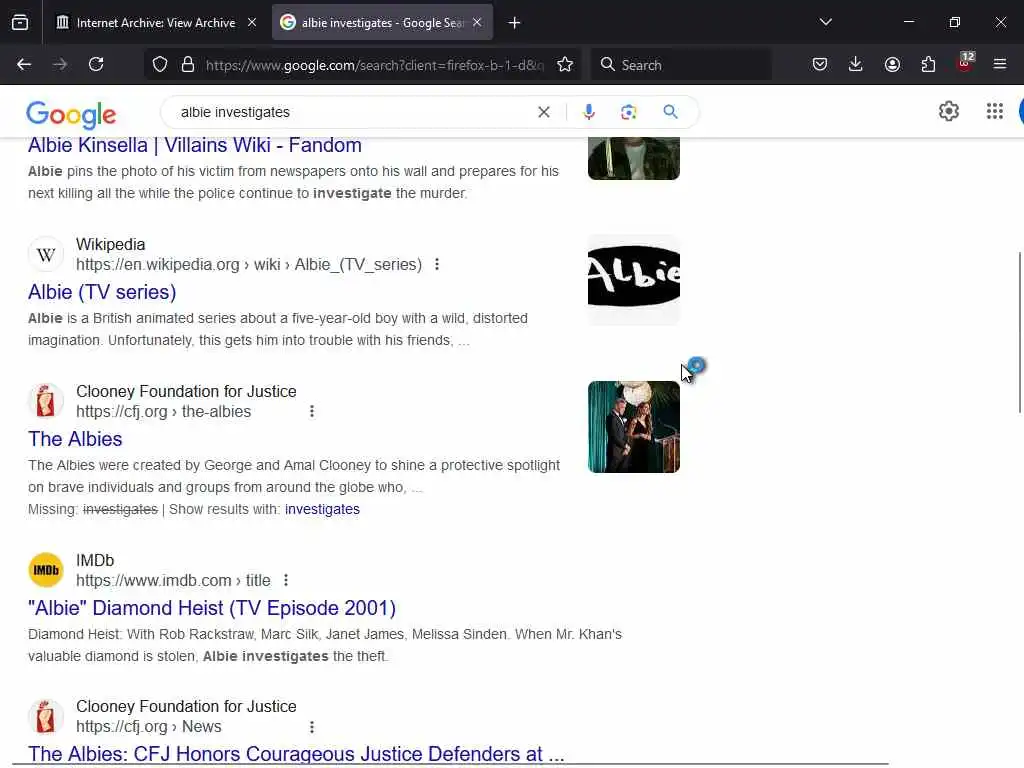Click https://cfj.org › the-albies breadcrumb
1024x768 pixels.
click(163, 411)
